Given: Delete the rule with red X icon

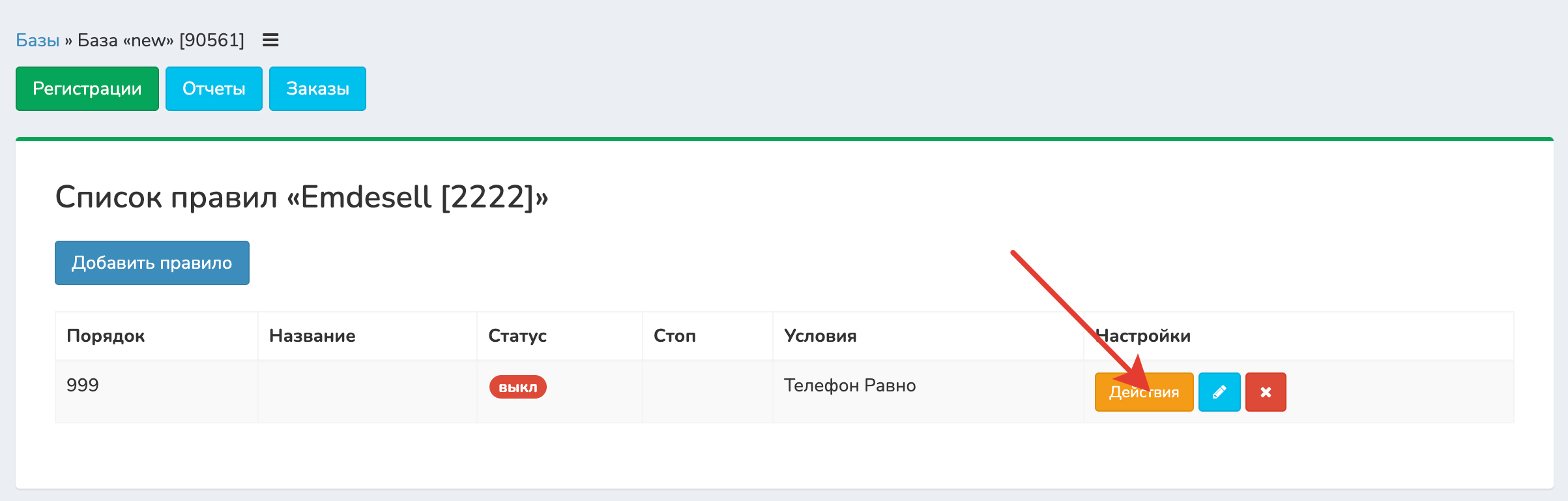Looking at the screenshot, I should pyautogui.click(x=1266, y=392).
